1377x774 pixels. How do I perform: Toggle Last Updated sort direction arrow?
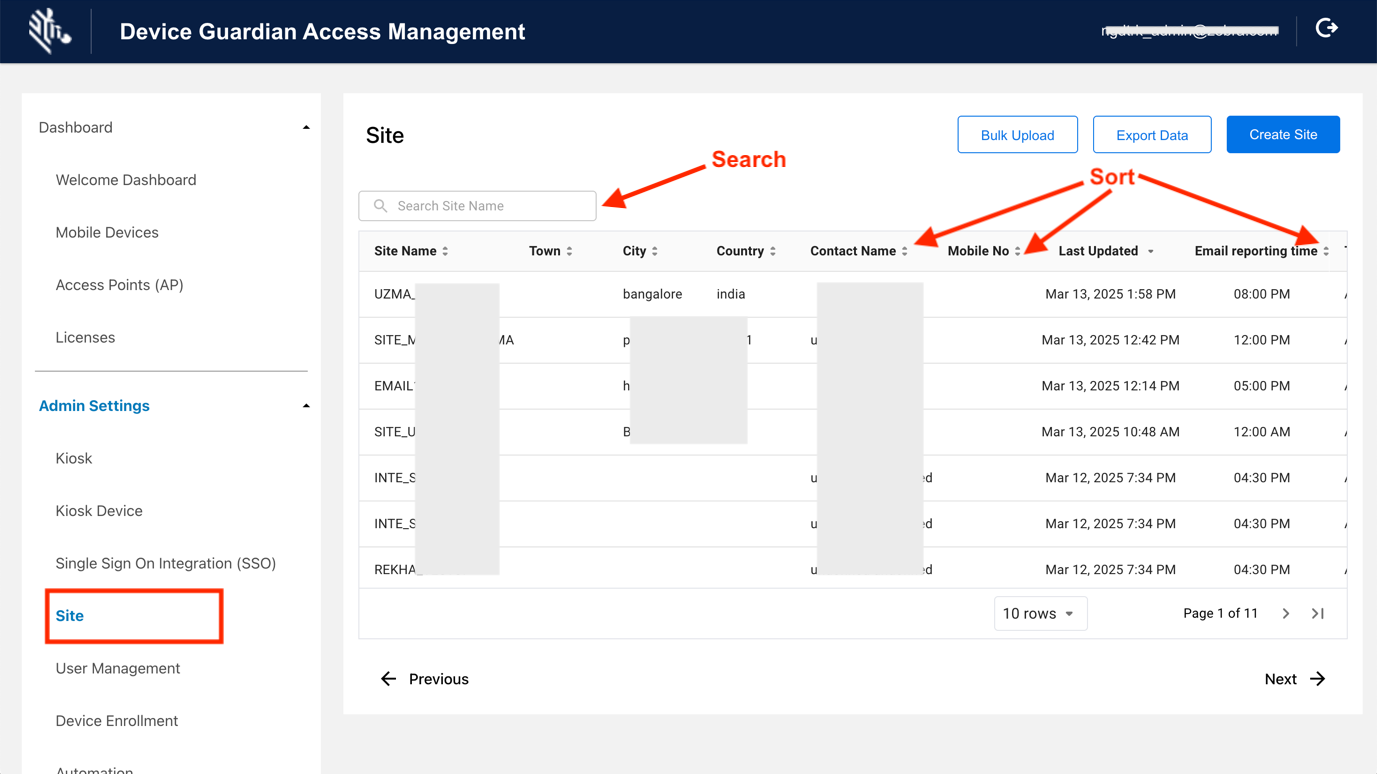tap(1151, 252)
